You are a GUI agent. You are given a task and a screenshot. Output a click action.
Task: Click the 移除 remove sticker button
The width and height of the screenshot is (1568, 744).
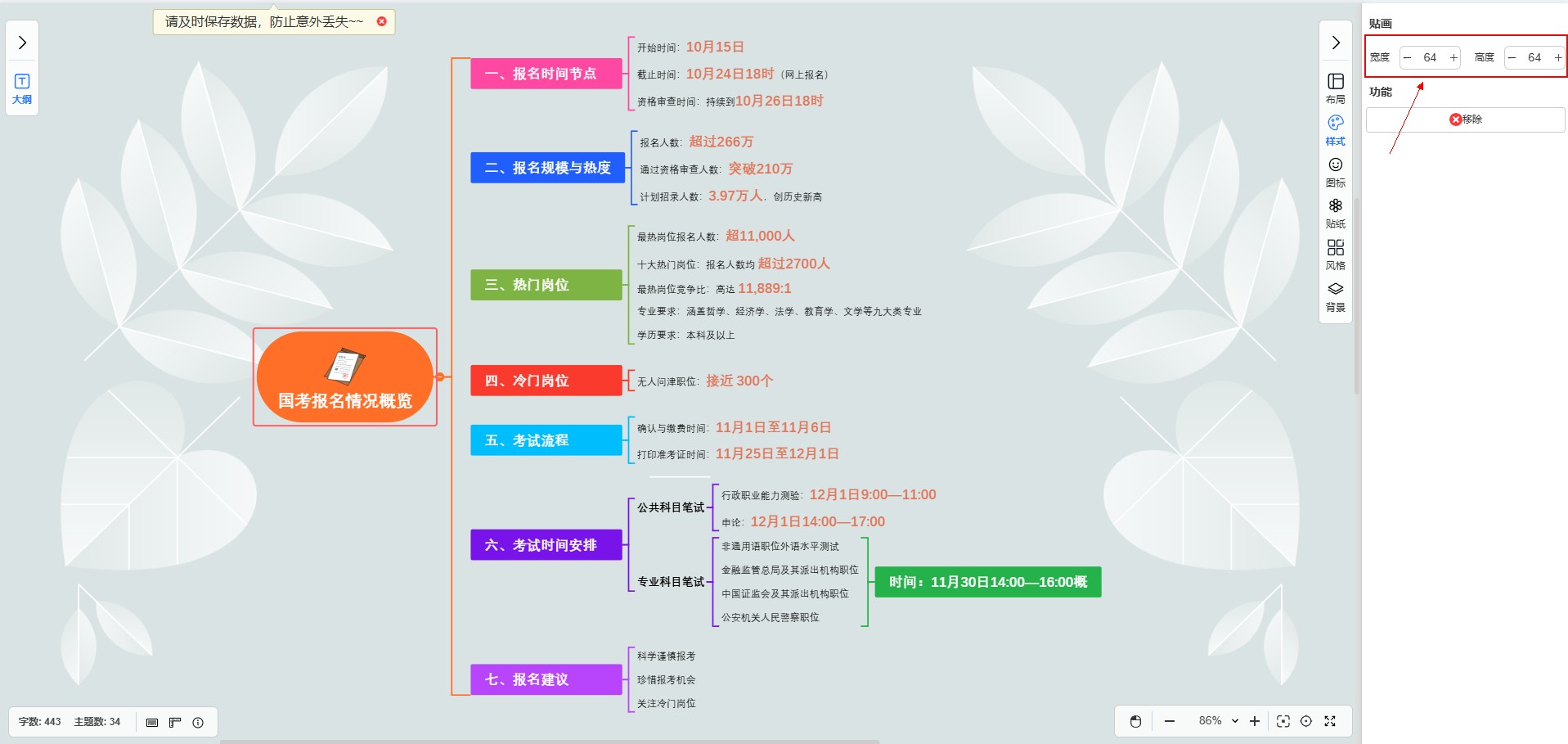click(1465, 119)
